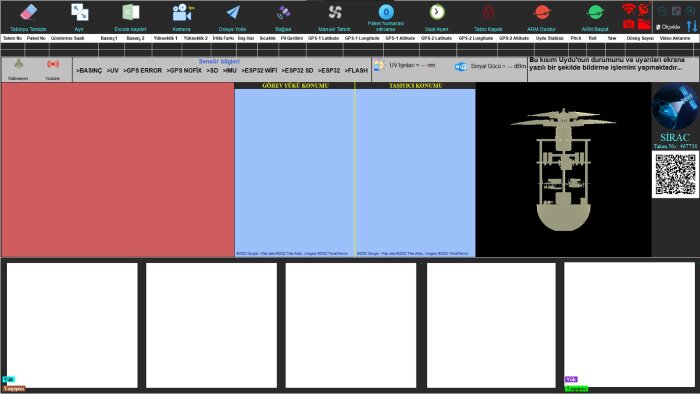Toggle the Ölçekle checkbox
This screenshot has height=394, width=700.
click(x=658, y=27)
